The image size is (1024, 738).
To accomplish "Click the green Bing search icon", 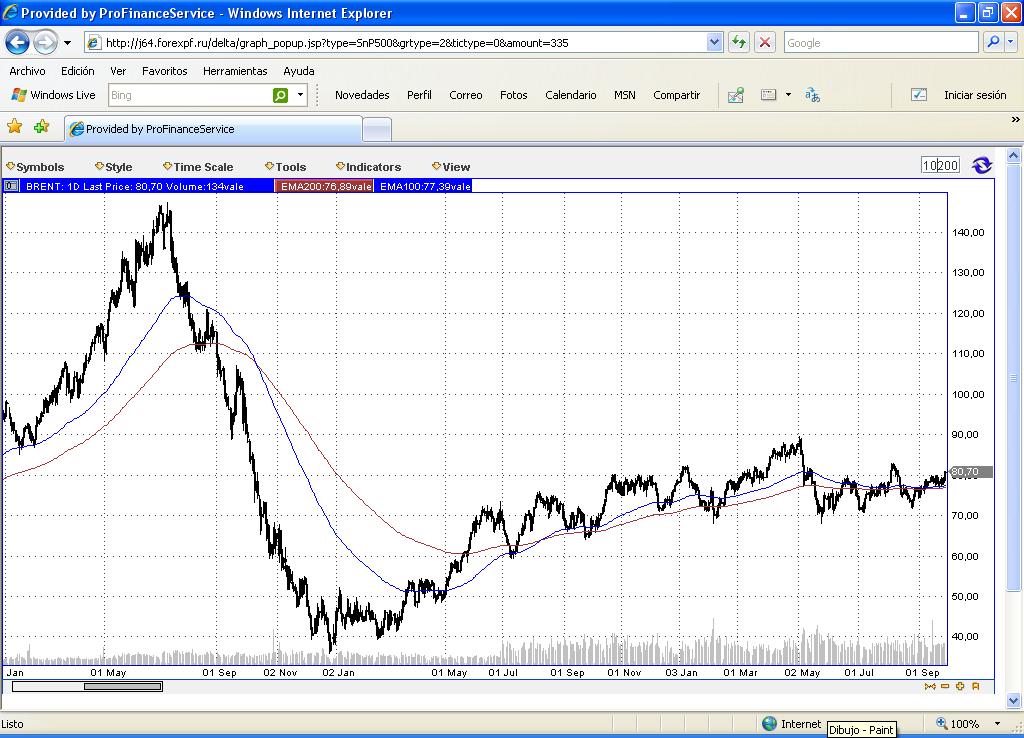I will point(280,95).
